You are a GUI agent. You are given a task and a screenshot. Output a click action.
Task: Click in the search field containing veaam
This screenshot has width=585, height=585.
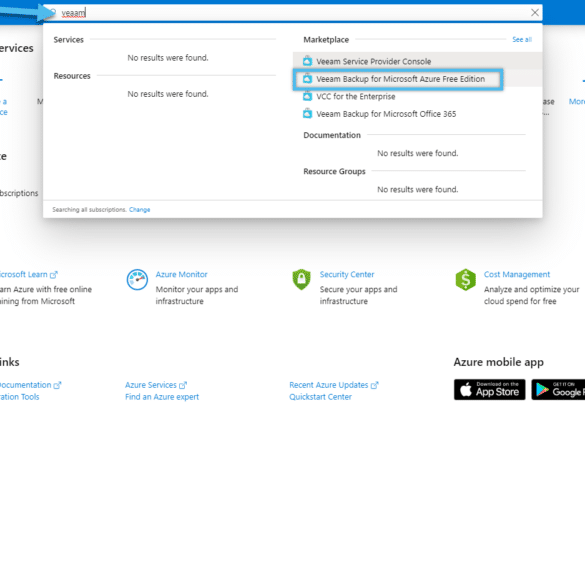click(x=293, y=13)
